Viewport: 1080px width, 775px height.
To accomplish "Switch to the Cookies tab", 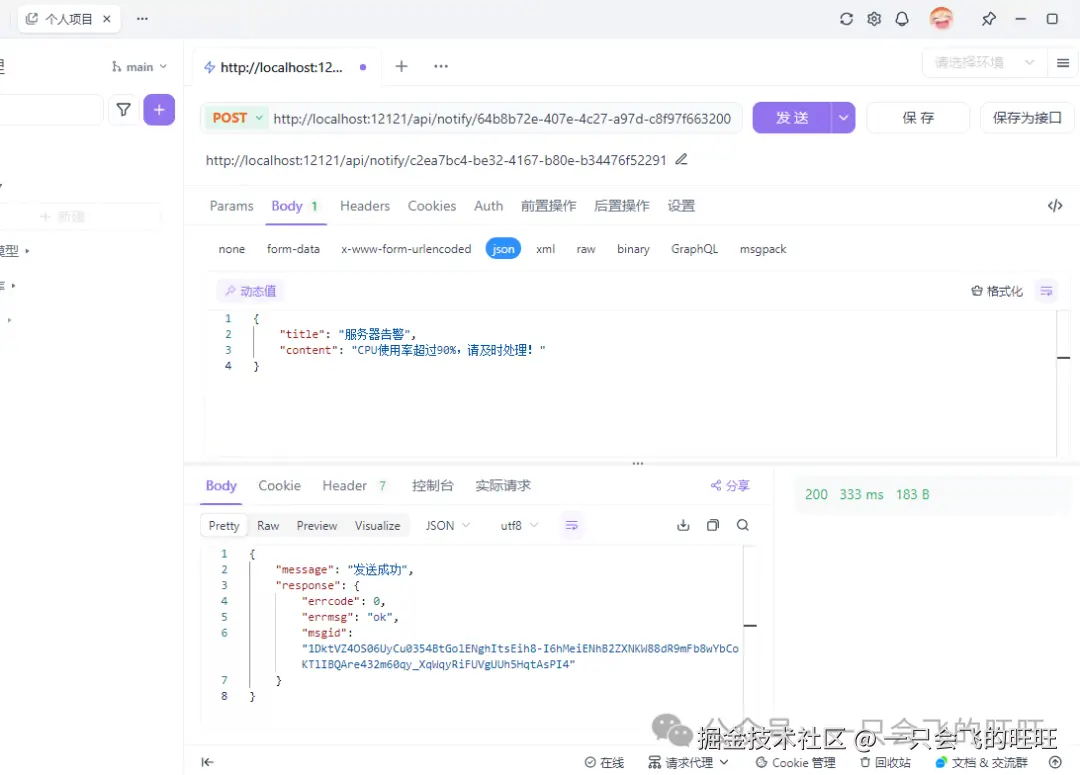I will point(432,206).
